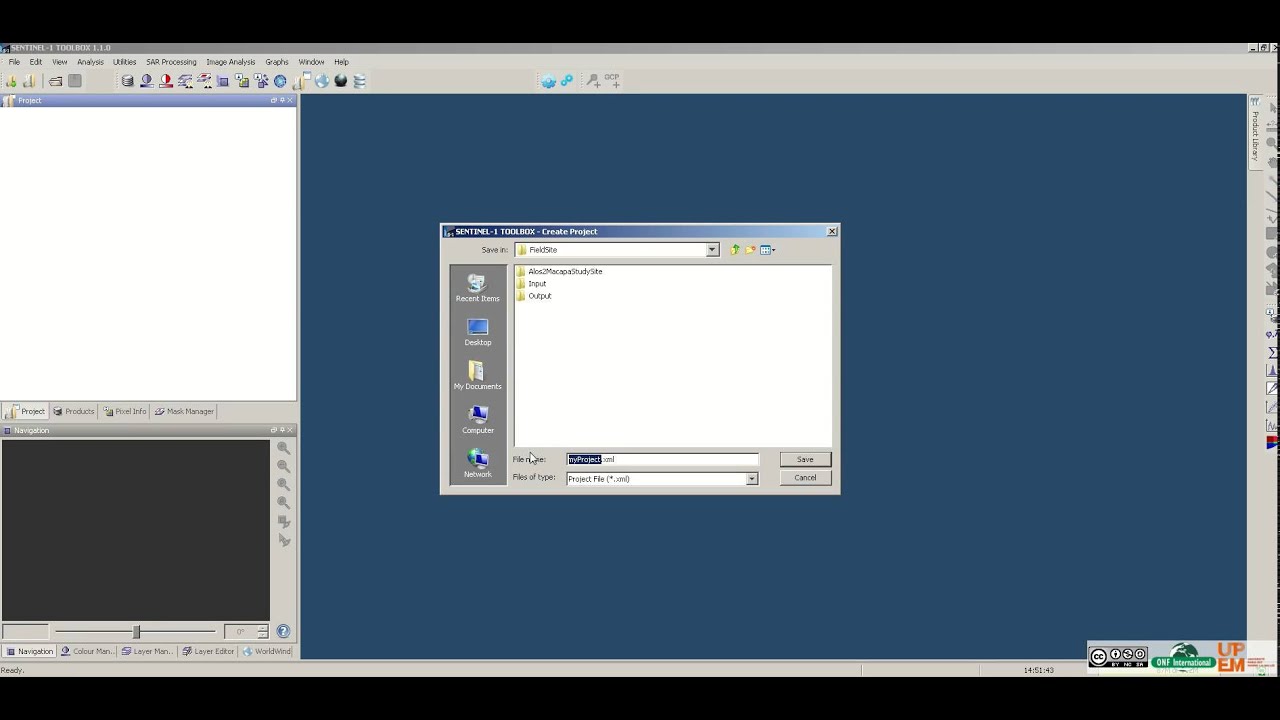Click the zoom factor field in Navigation panel

click(25, 631)
